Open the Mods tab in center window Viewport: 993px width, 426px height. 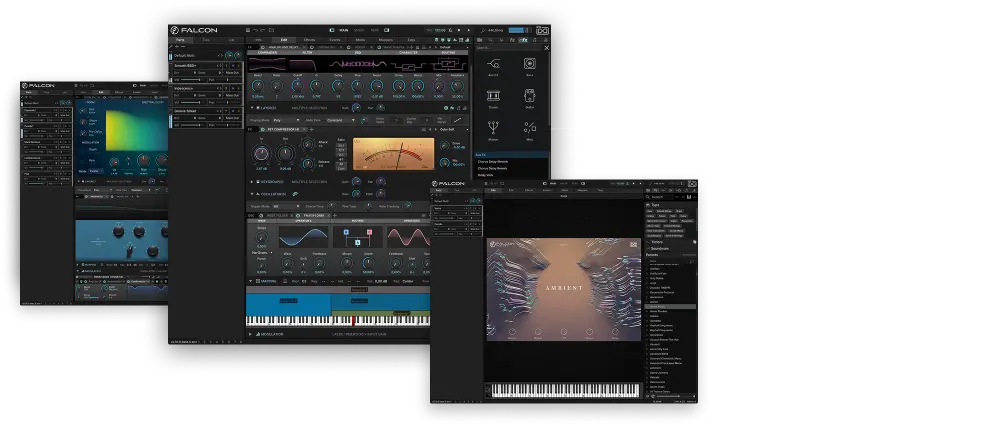(360, 40)
